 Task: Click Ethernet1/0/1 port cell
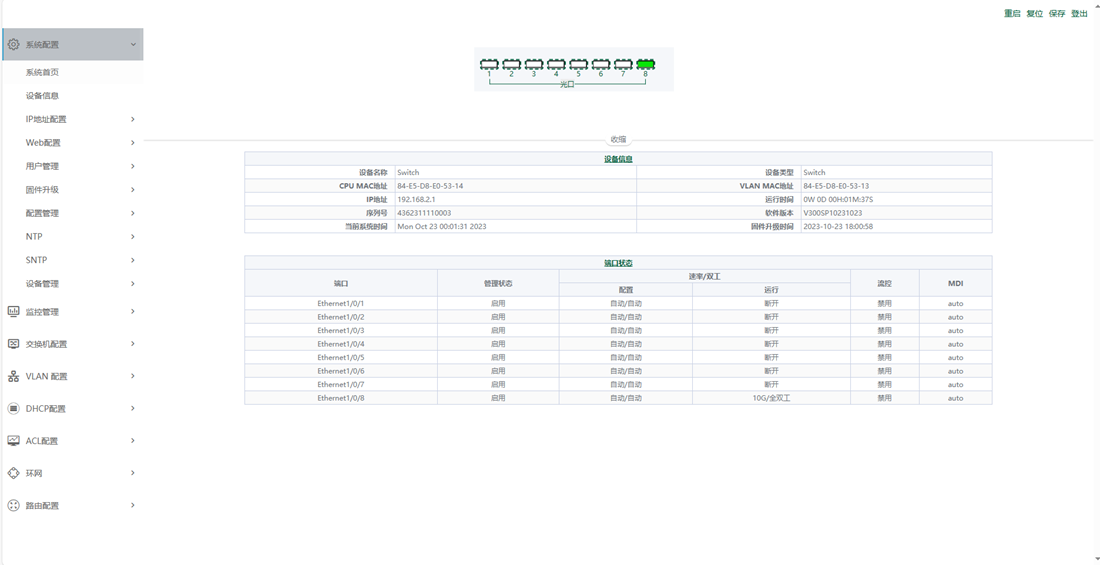tap(341, 303)
